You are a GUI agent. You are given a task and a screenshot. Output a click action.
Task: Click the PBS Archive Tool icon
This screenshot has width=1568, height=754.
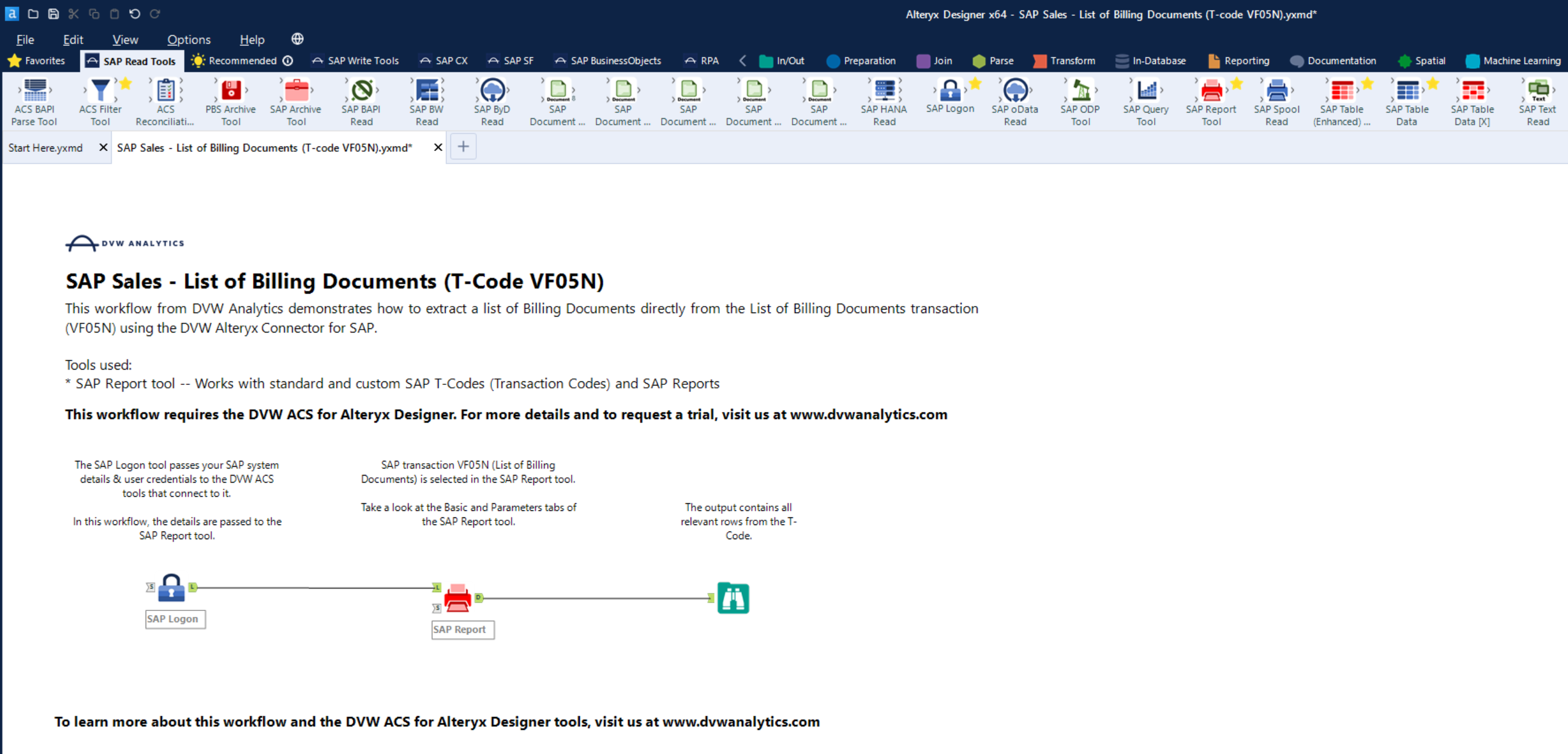click(x=231, y=91)
